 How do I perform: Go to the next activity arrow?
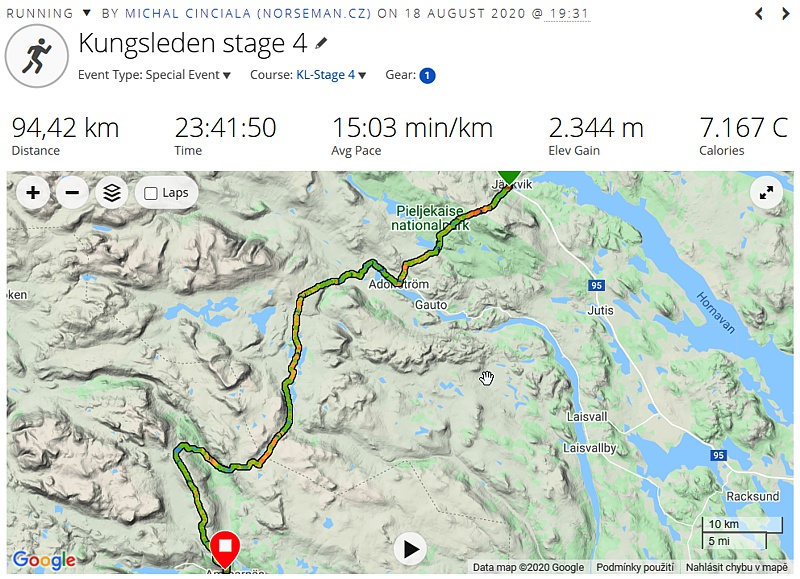785,14
